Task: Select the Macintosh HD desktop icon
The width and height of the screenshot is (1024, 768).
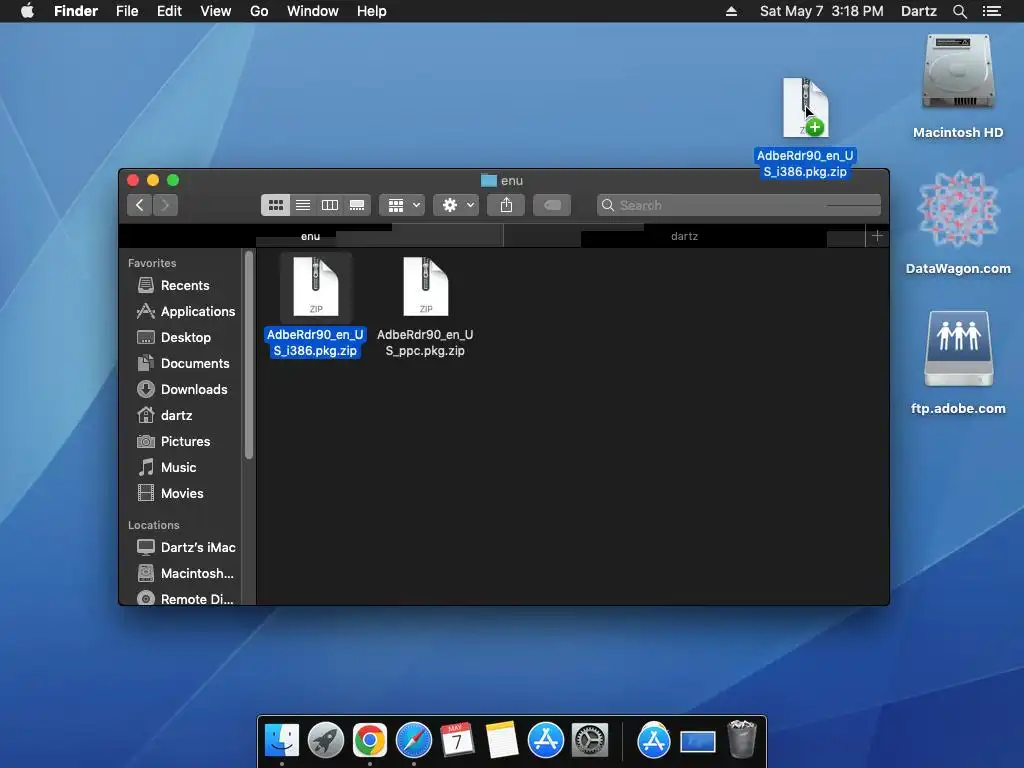Action: pos(958,86)
